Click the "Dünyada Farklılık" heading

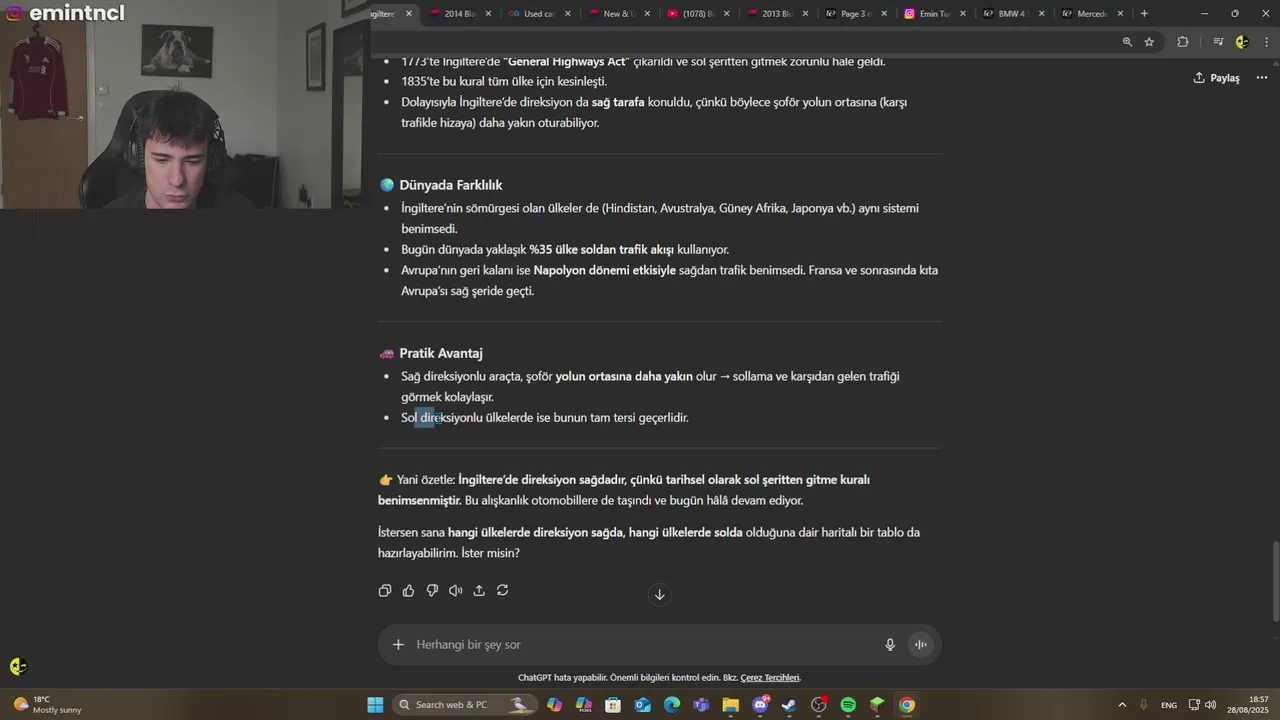(451, 185)
